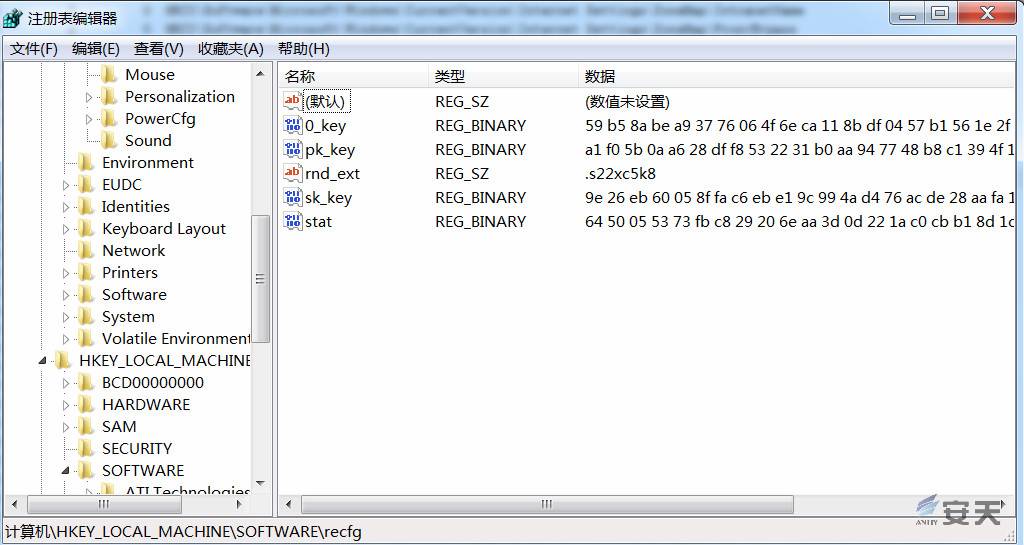Viewport: 1024px width, 545px height.
Task: Click value pane scroll left arrow
Action: tap(289, 505)
